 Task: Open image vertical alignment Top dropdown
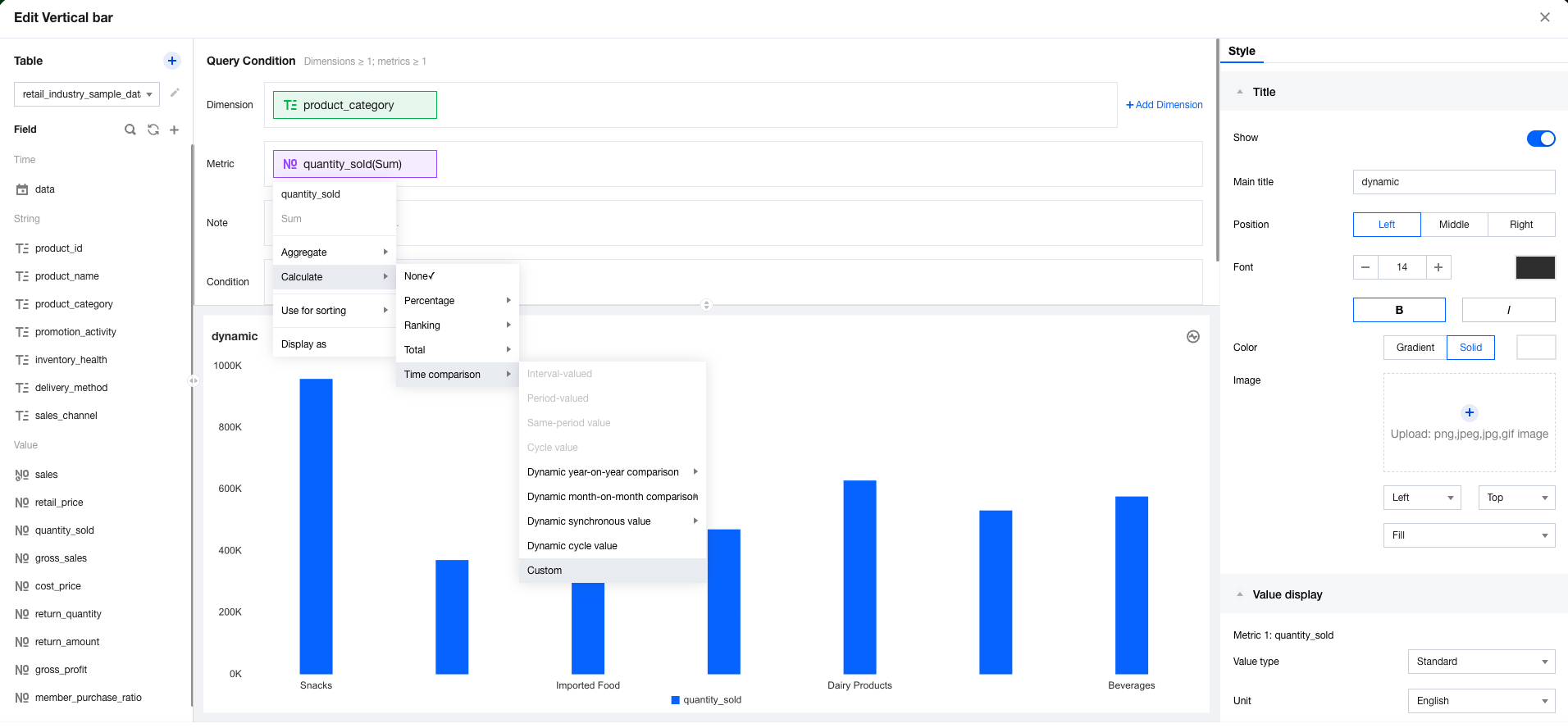(1516, 498)
